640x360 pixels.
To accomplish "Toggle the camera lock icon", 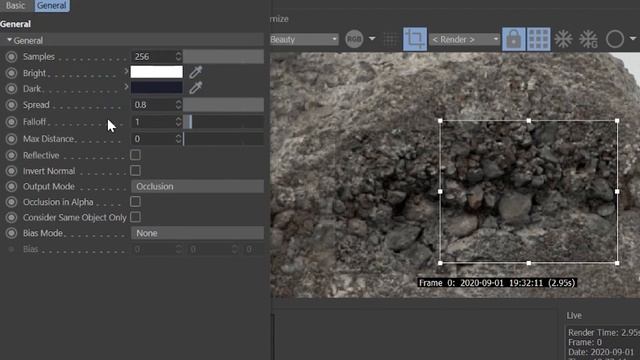I will click(x=513, y=39).
